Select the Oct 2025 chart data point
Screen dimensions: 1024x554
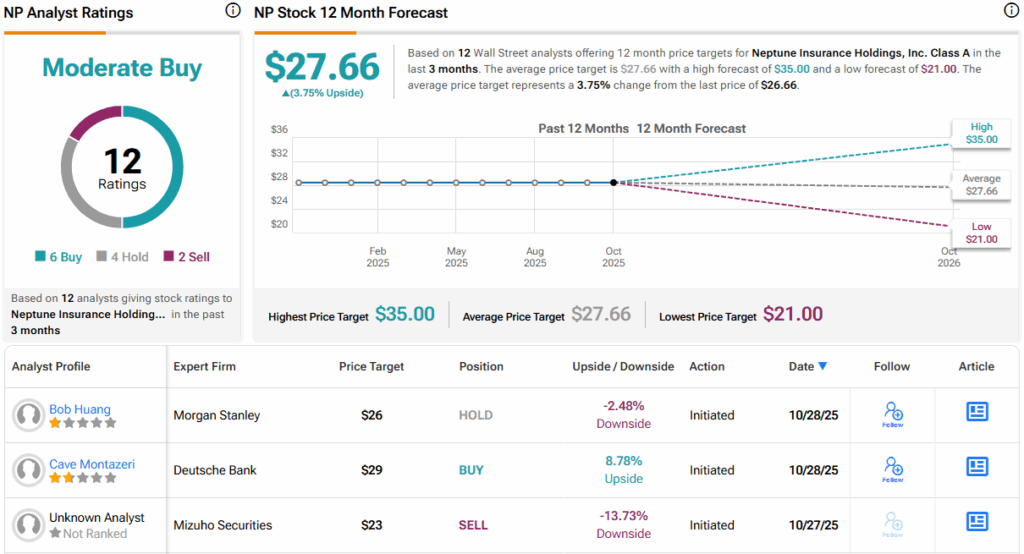(x=613, y=182)
